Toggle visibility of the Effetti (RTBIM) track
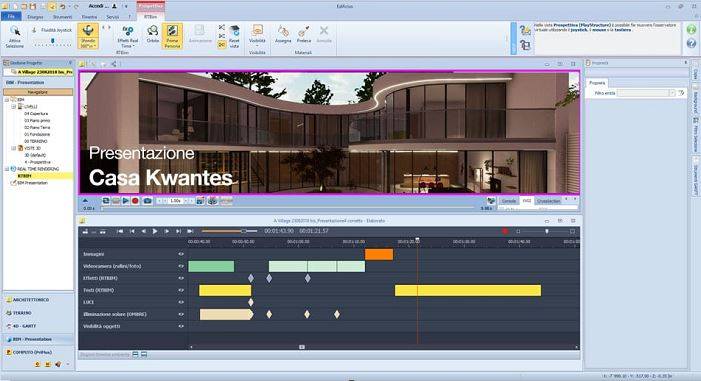 point(181,278)
